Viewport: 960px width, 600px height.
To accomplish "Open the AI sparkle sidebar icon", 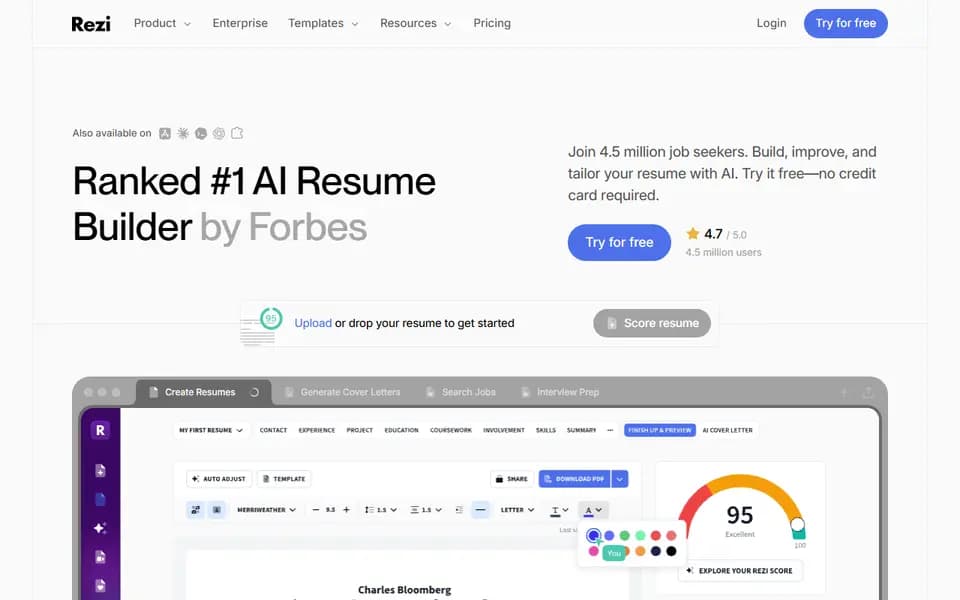I will [x=100, y=528].
